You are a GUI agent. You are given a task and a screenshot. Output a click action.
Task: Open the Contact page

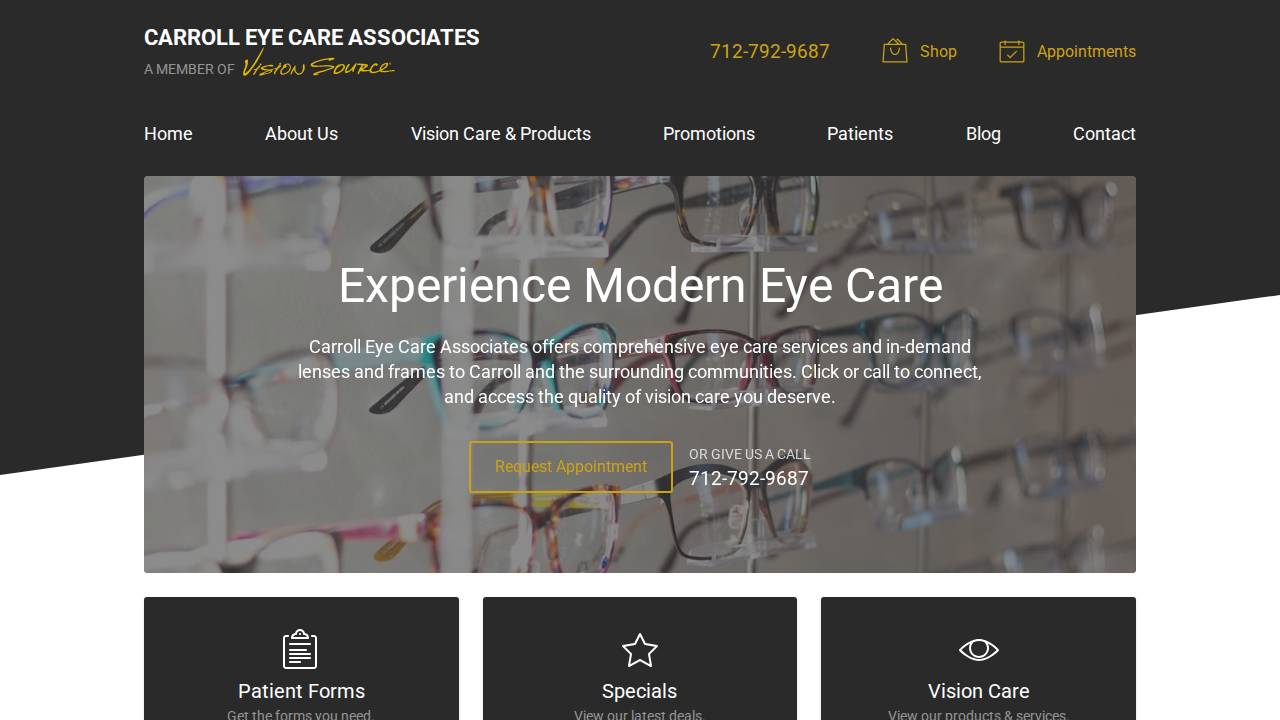[1104, 134]
